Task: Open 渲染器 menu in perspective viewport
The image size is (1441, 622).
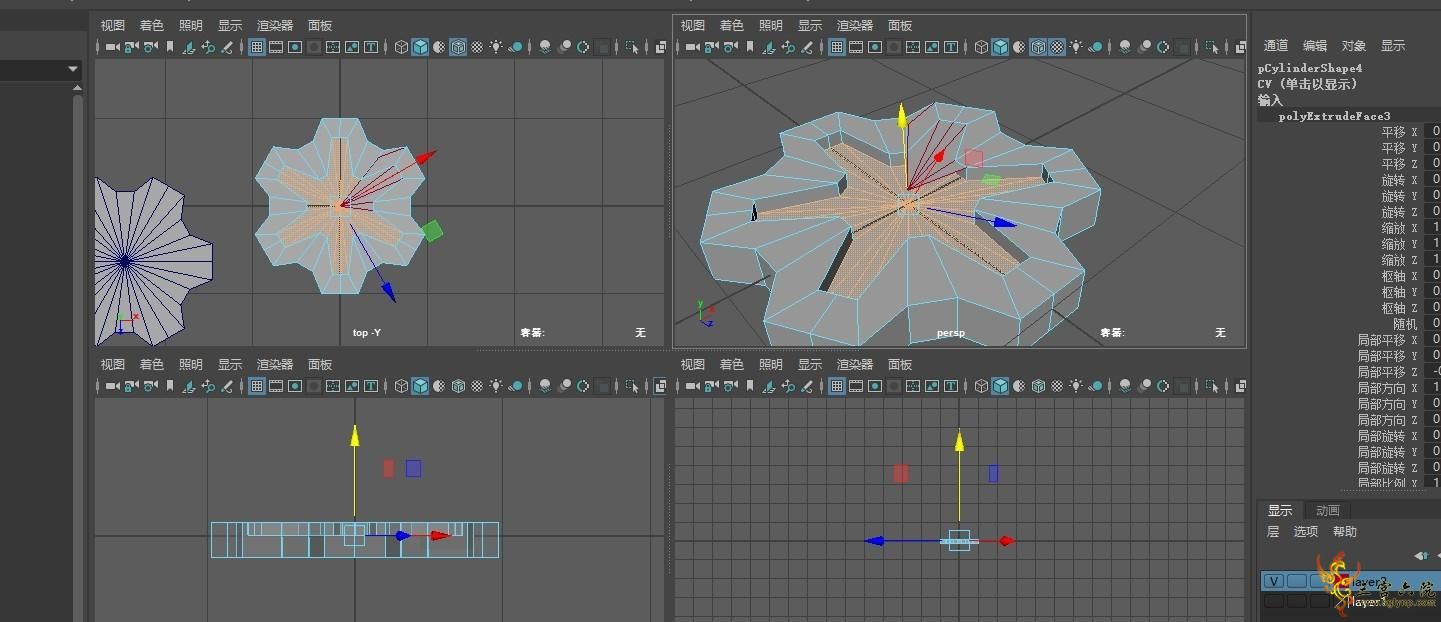Action: click(x=855, y=26)
